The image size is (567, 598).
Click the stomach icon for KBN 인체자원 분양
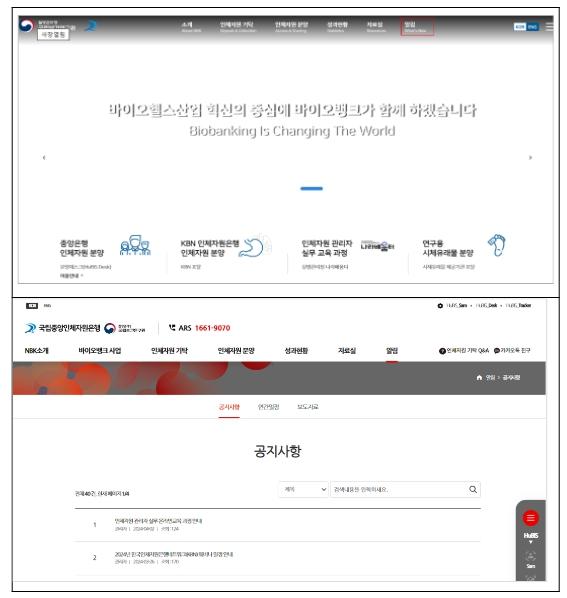click(x=253, y=247)
